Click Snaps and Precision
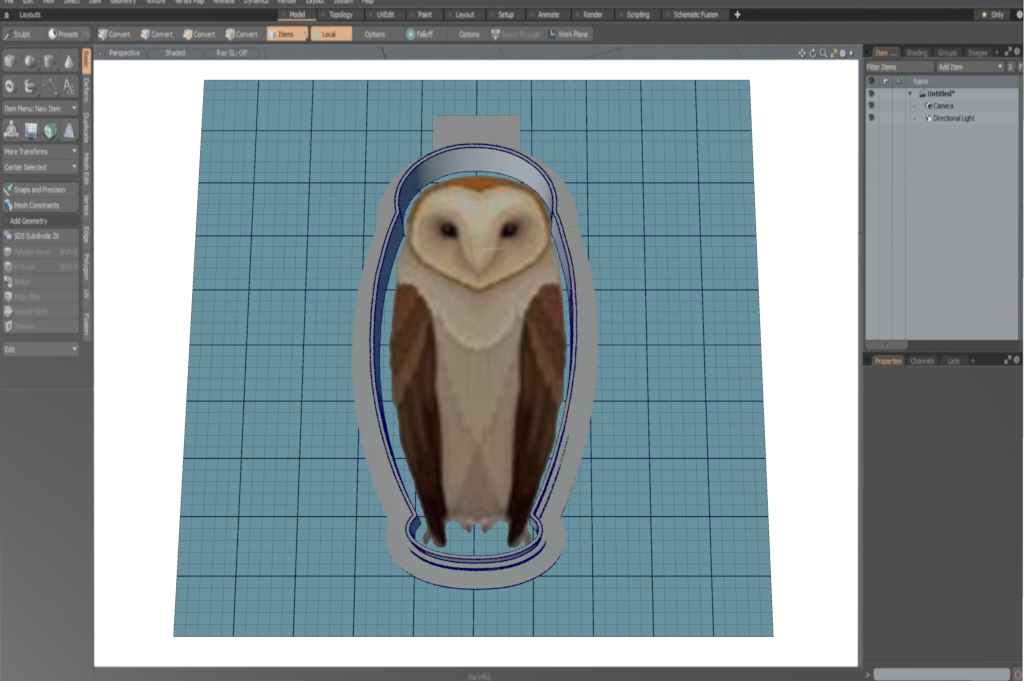The height and width of the screenshot is (681, 1024). (40, 189)
